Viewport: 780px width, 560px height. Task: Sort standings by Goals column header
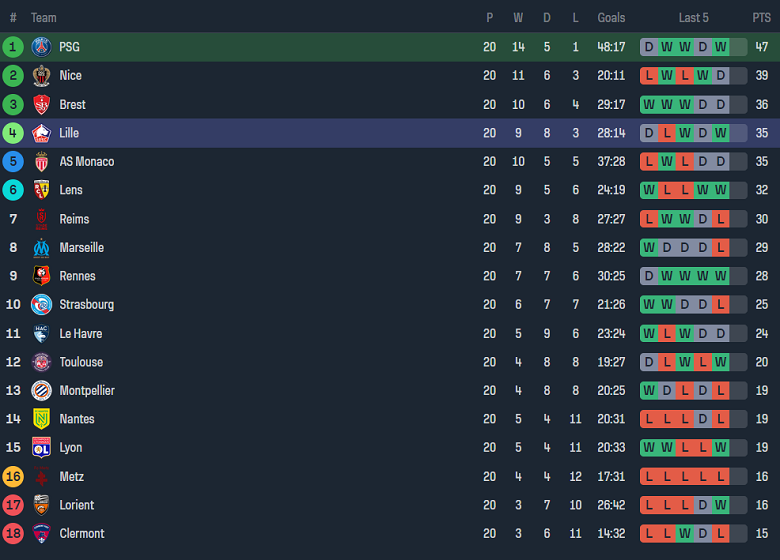pyautogui.click(x=611, y=18)
